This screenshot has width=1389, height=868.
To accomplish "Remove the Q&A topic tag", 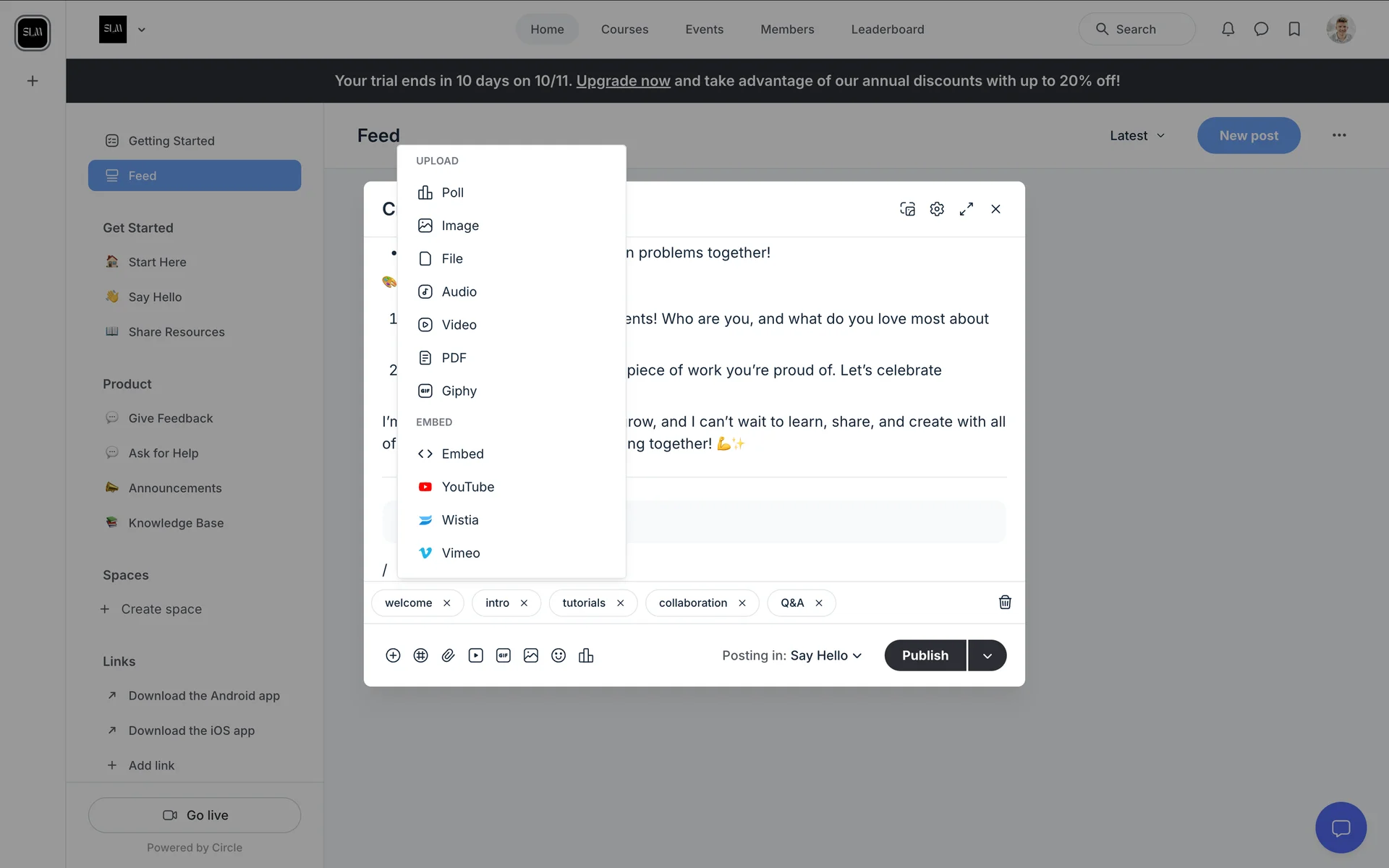I will (x=819, y=603).
